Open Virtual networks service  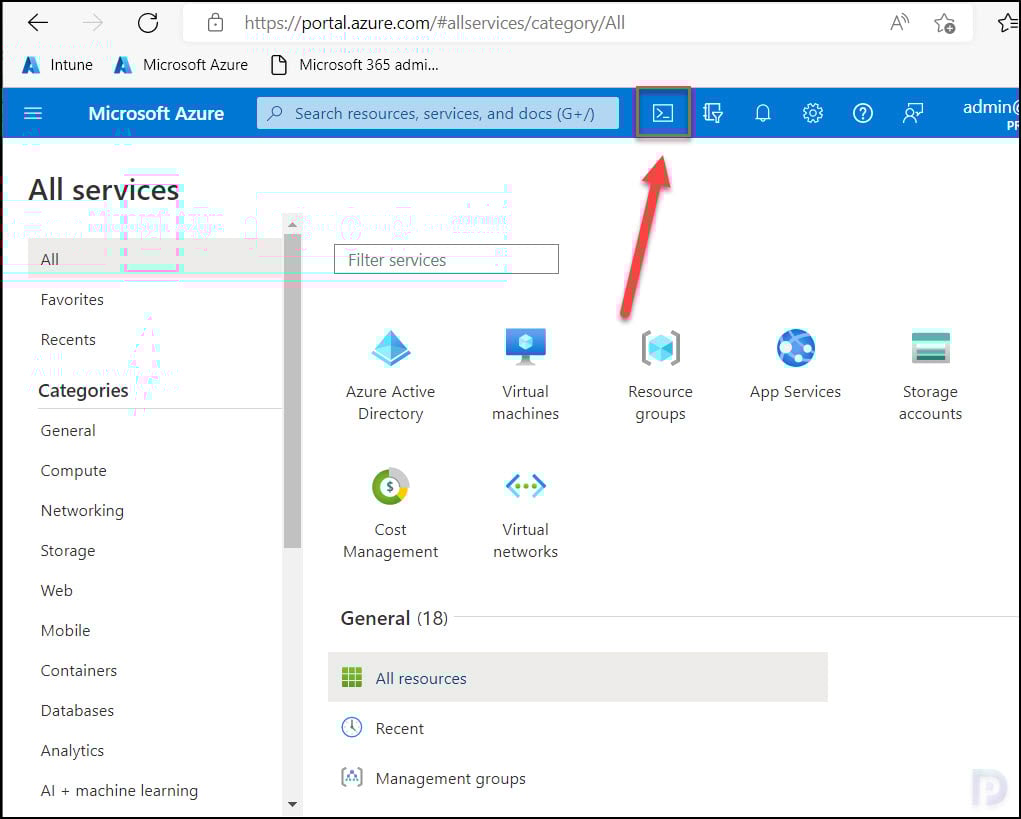pyautogui.click(x=525, y=514)
